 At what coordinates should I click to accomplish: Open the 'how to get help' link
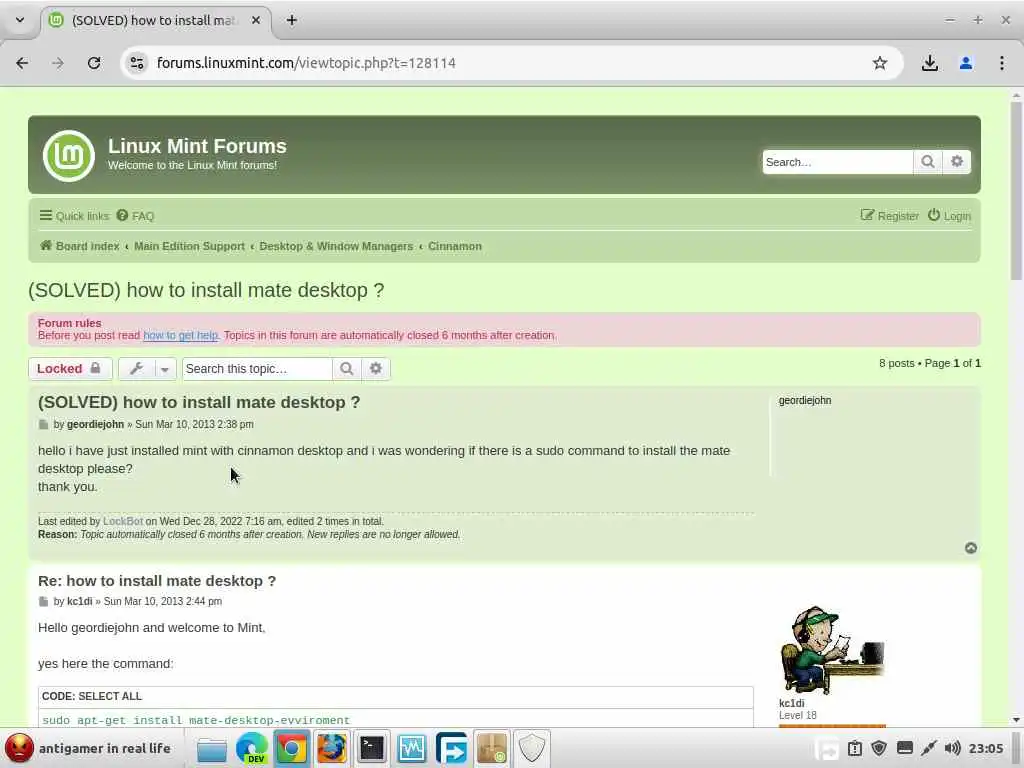[180, 336]
